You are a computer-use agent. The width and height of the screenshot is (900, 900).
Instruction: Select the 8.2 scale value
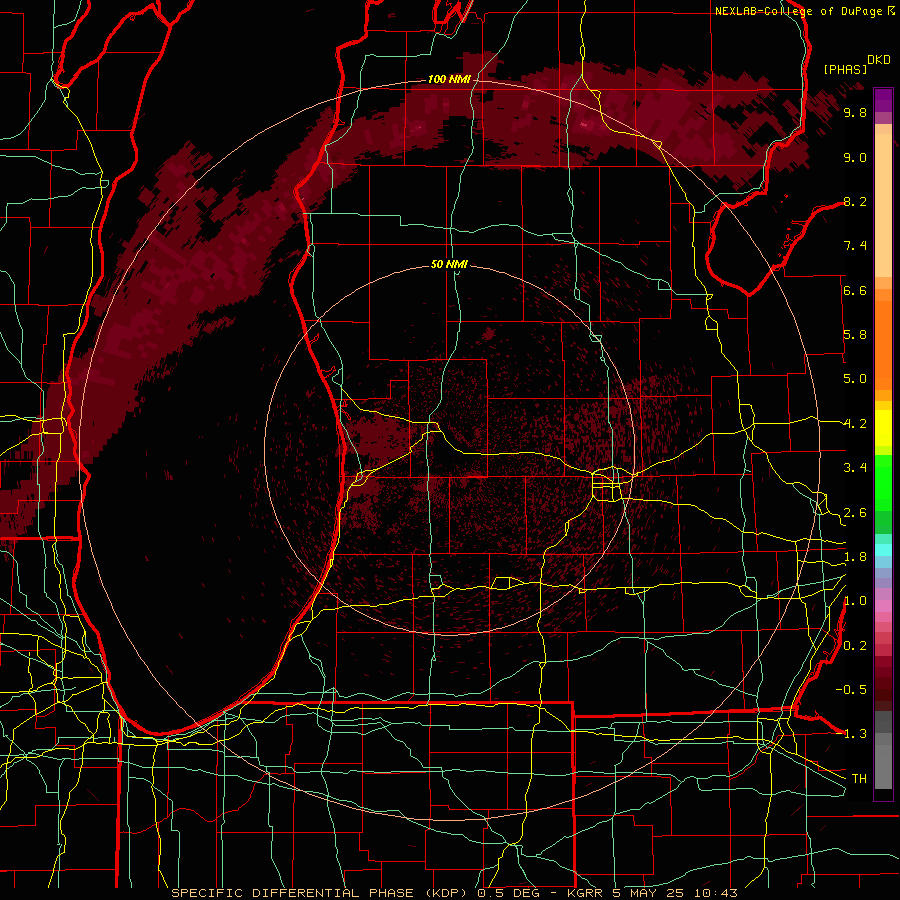pyautogui.click(x=855, y=201)
